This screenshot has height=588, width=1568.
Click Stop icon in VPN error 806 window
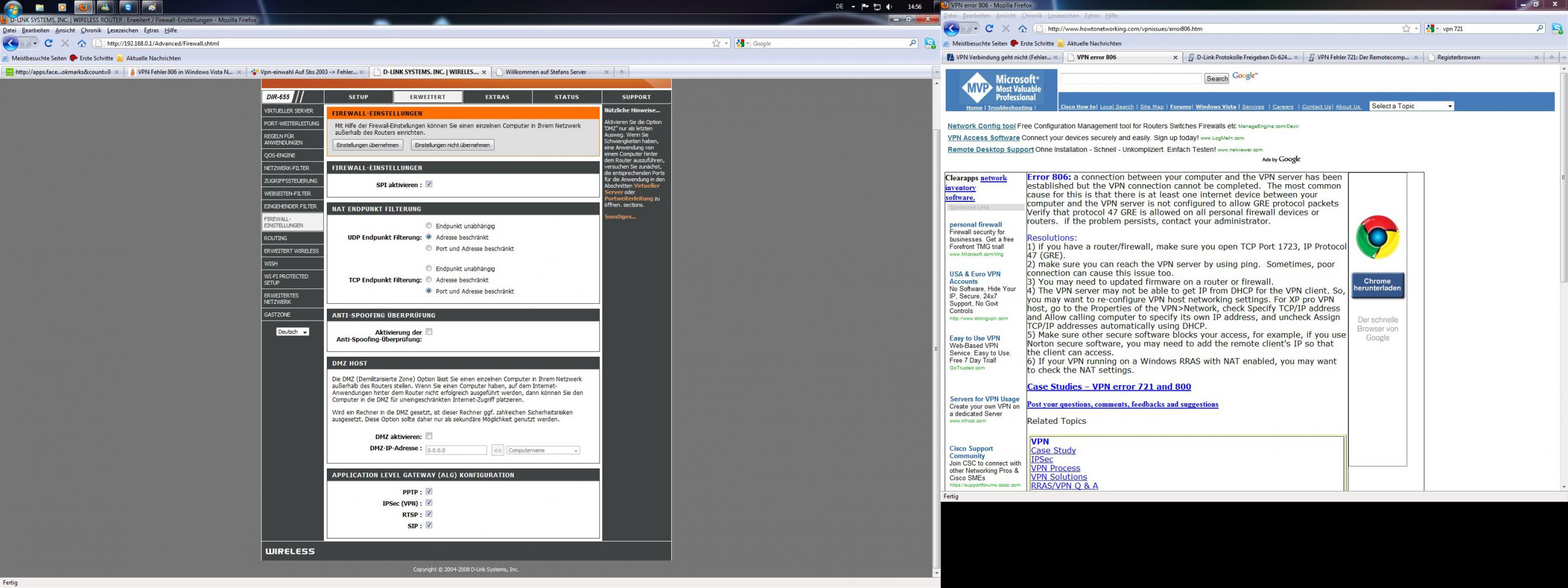1006,29
